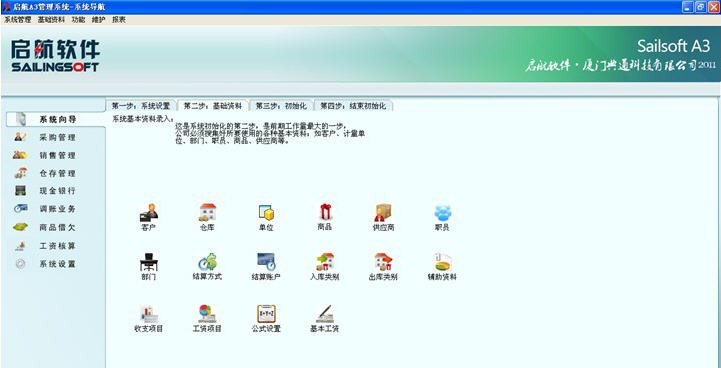Open the 商品 (goods) gift icon

coord(325,217)
